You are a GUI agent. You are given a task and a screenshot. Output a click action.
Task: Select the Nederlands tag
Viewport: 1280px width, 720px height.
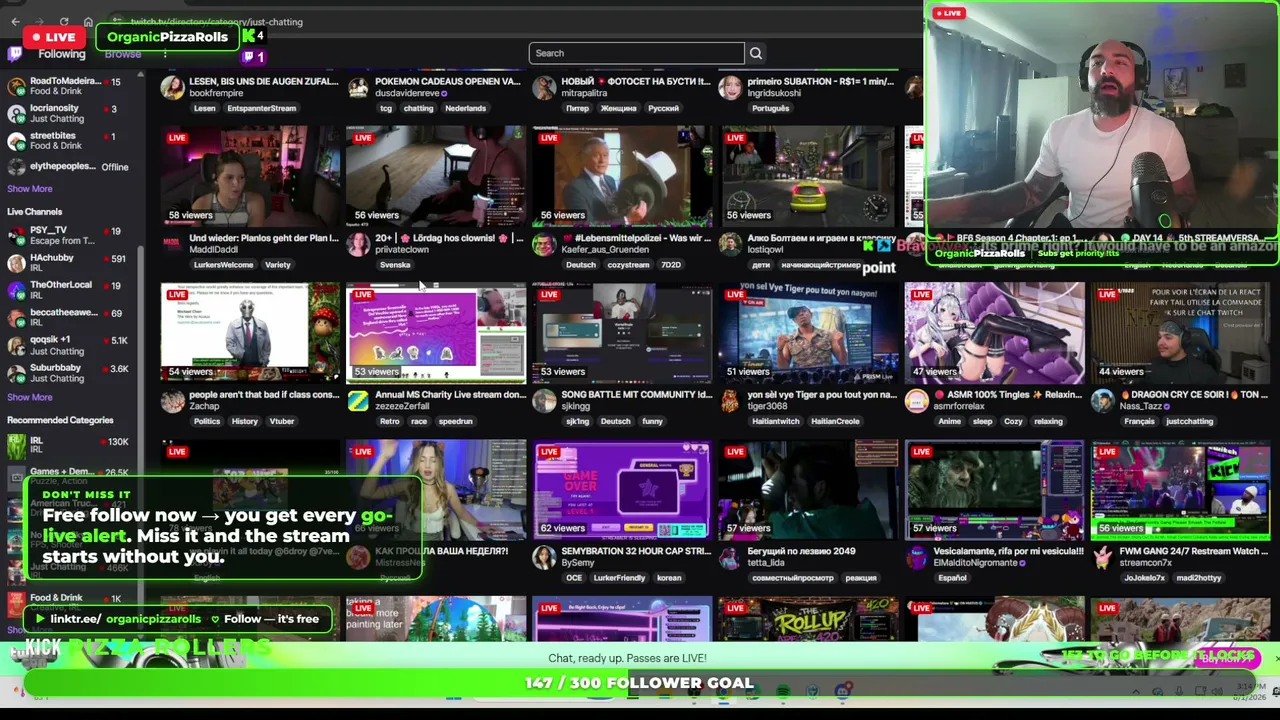tap(465, 108)
